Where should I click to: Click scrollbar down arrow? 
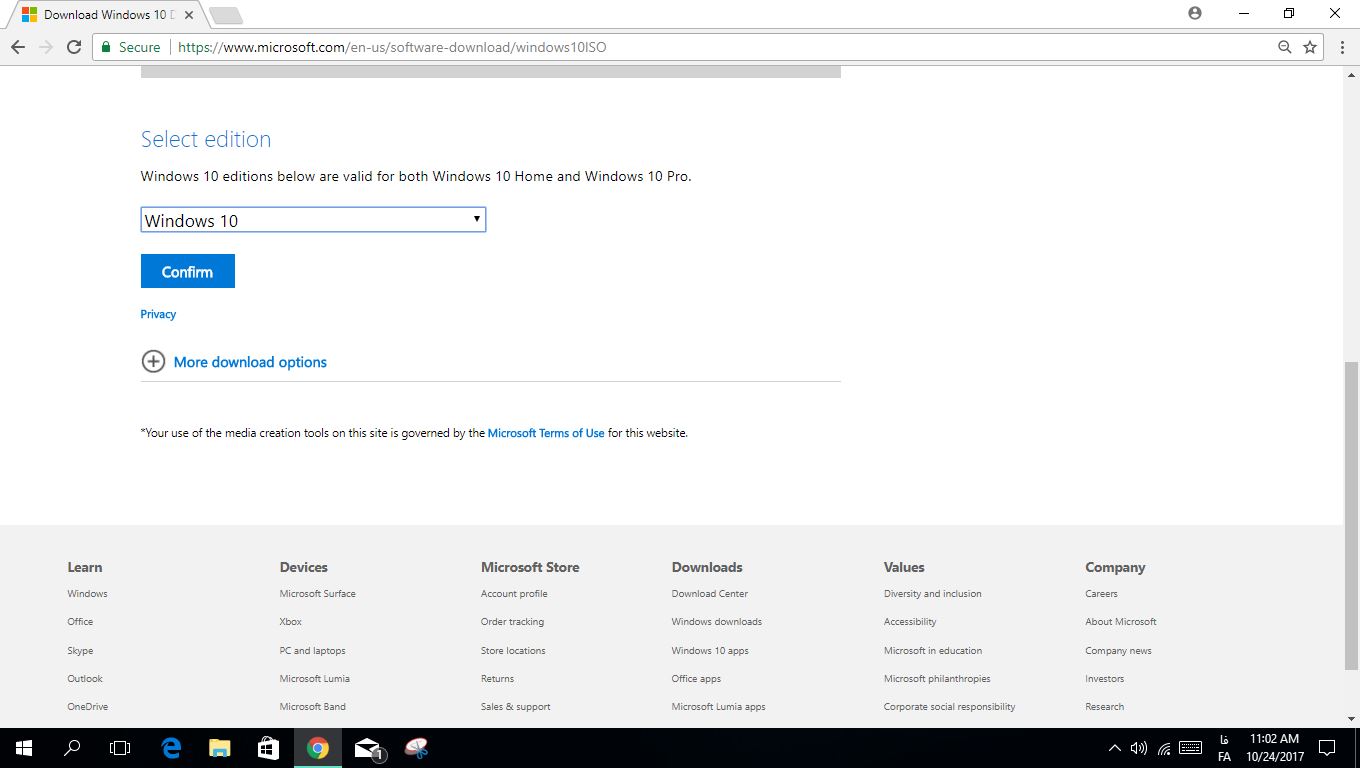click(1352, 719)
